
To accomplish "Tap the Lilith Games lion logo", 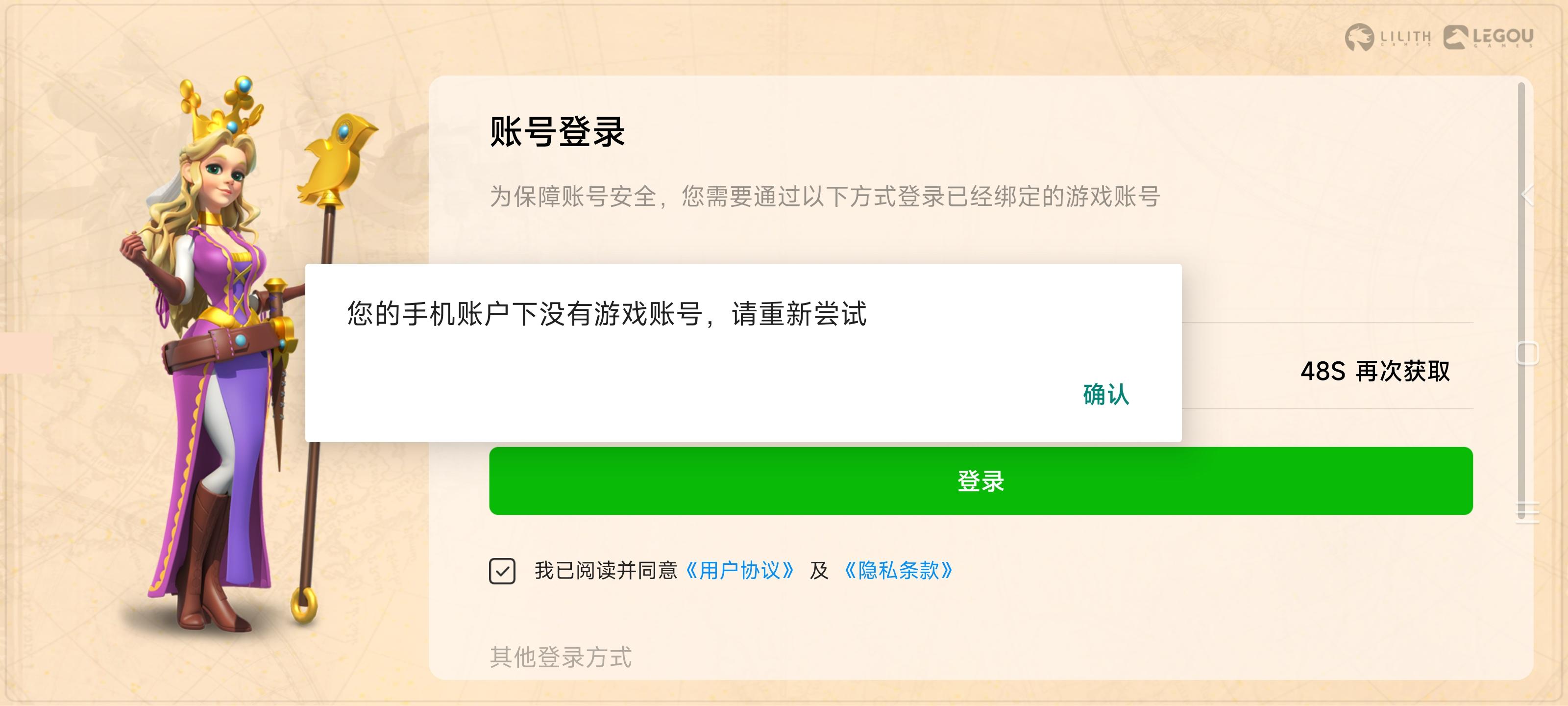I will click(1359, 37).
